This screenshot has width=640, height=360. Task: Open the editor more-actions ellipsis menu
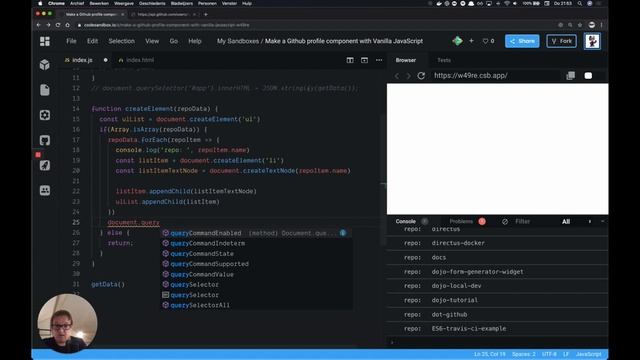pos(379,60)
